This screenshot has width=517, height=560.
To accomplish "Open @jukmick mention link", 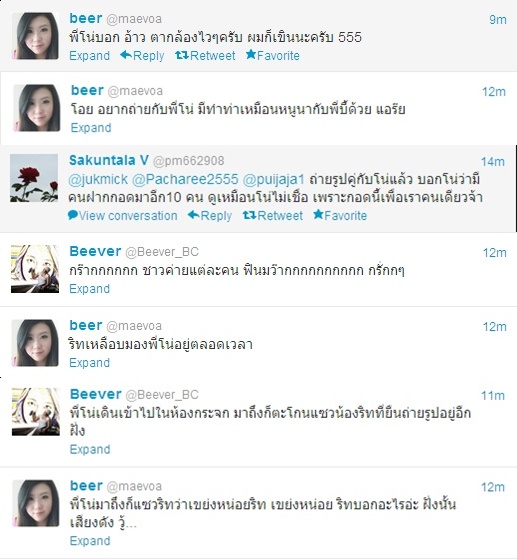I will pyautogui.click(x=98, y=179).
